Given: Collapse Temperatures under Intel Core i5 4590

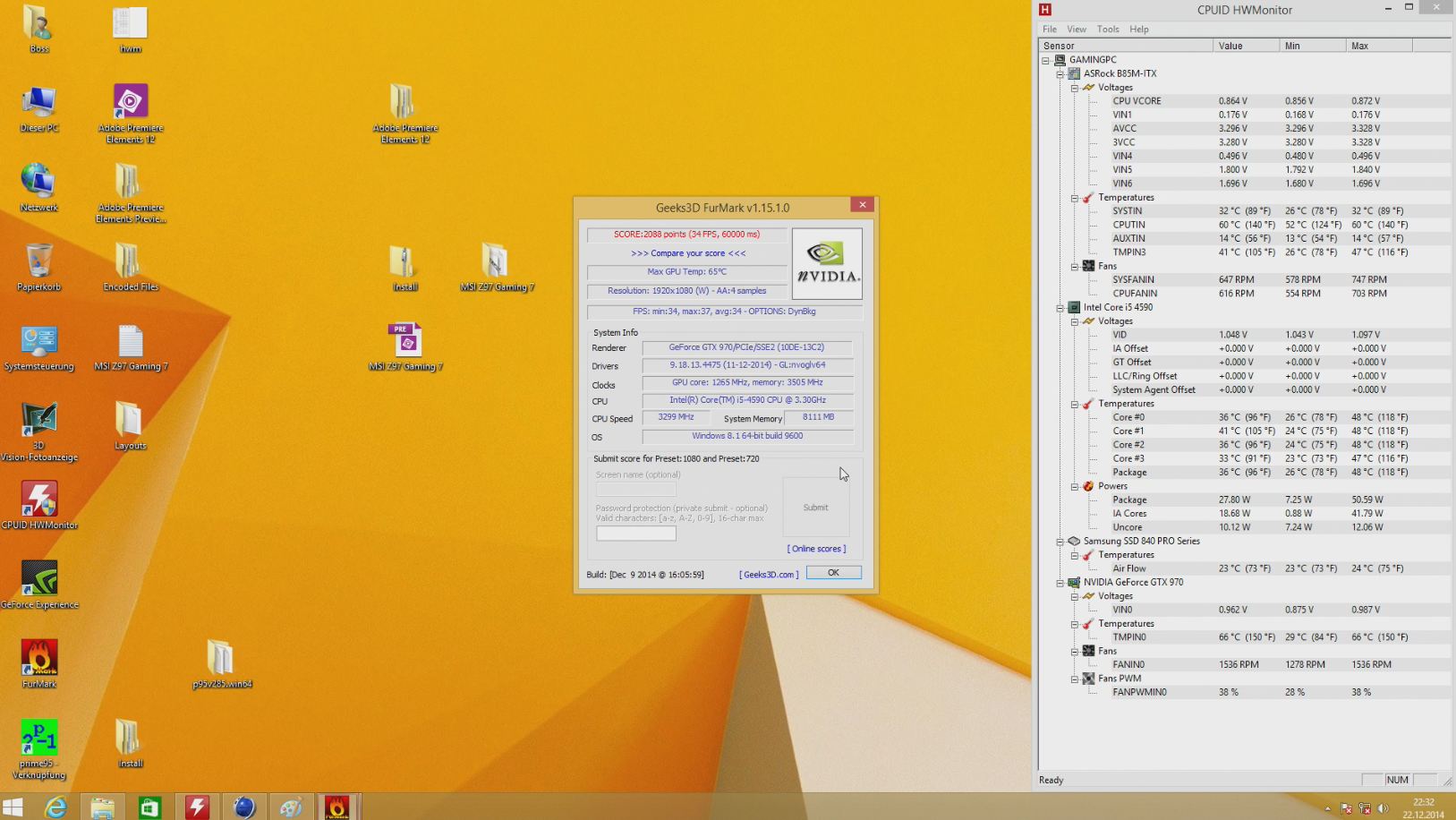Looking at the screenshot, I should [1074, 404].
